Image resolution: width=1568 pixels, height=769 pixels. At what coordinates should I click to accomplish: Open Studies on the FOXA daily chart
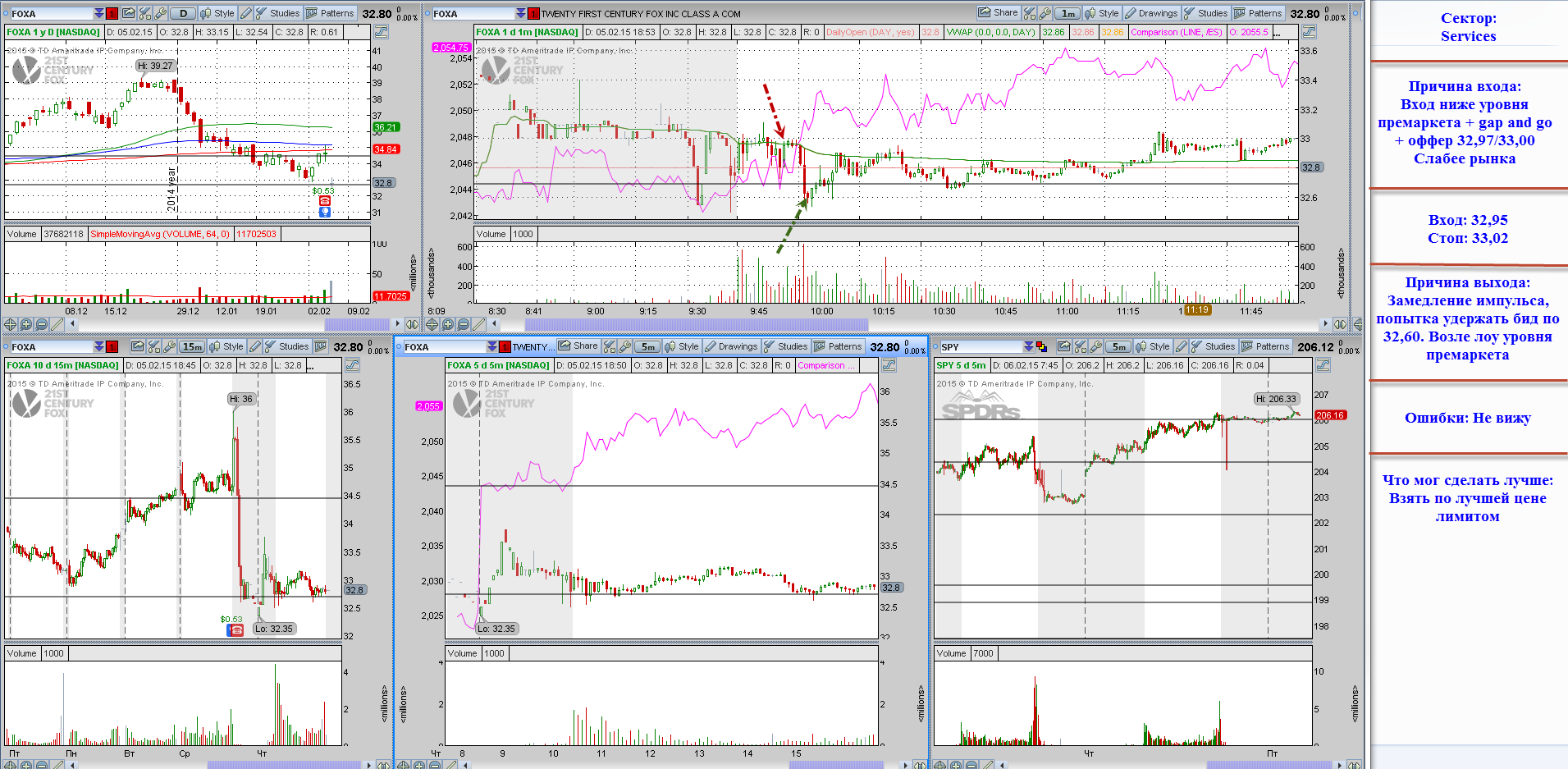pyautogui.click(x=277, y=13)
